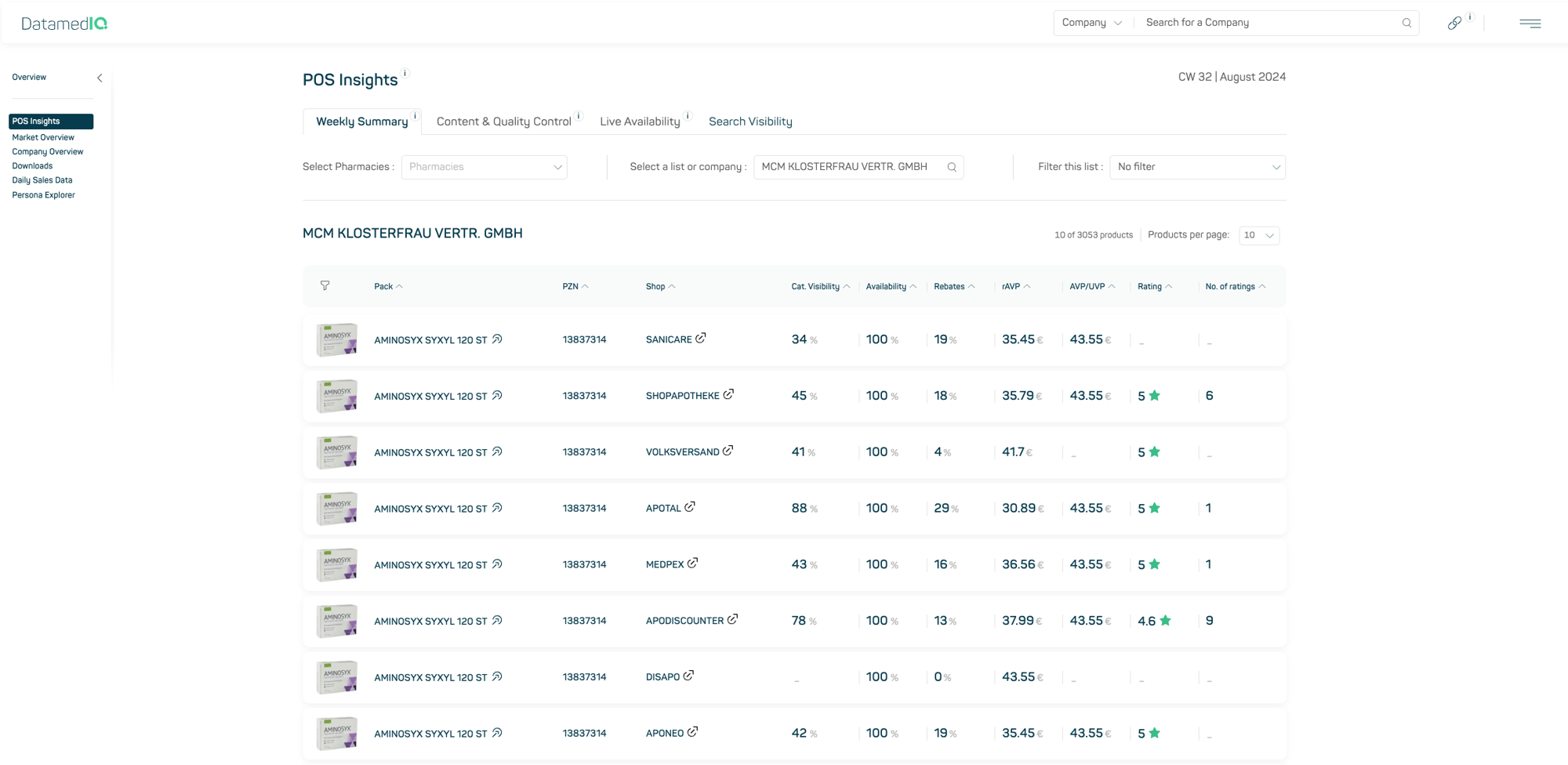Switch to Content & Quality Control tab
Screen dimensions: 1568x765
coord(503,121)
